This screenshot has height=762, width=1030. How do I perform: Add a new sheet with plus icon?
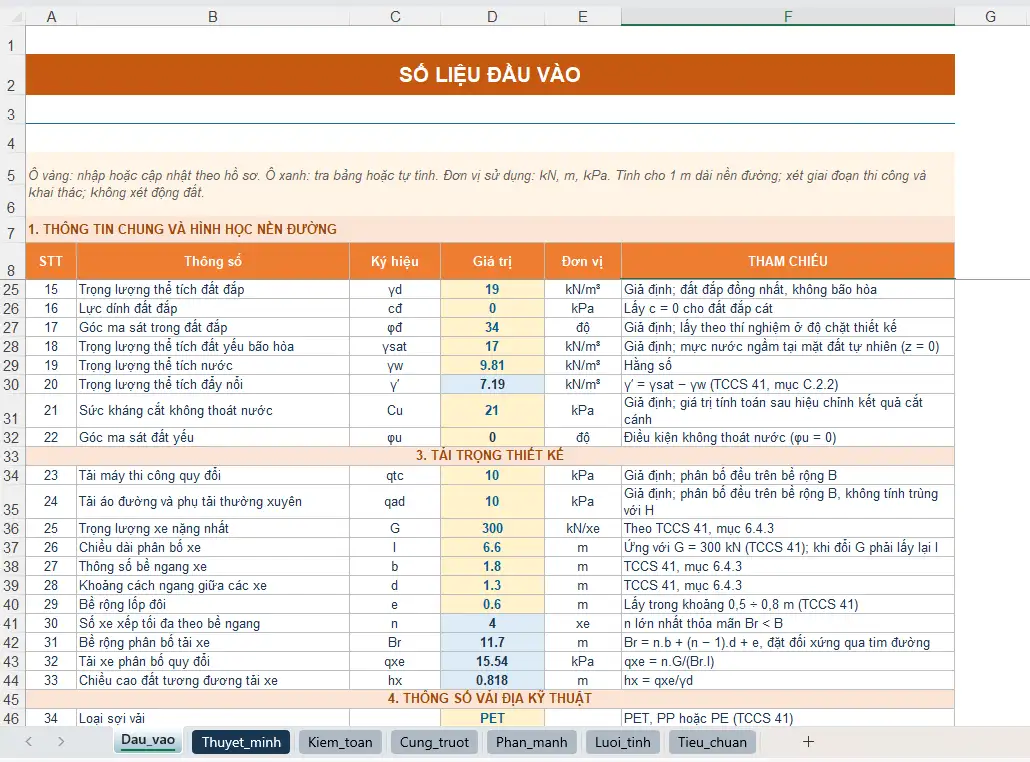(808, 742)
